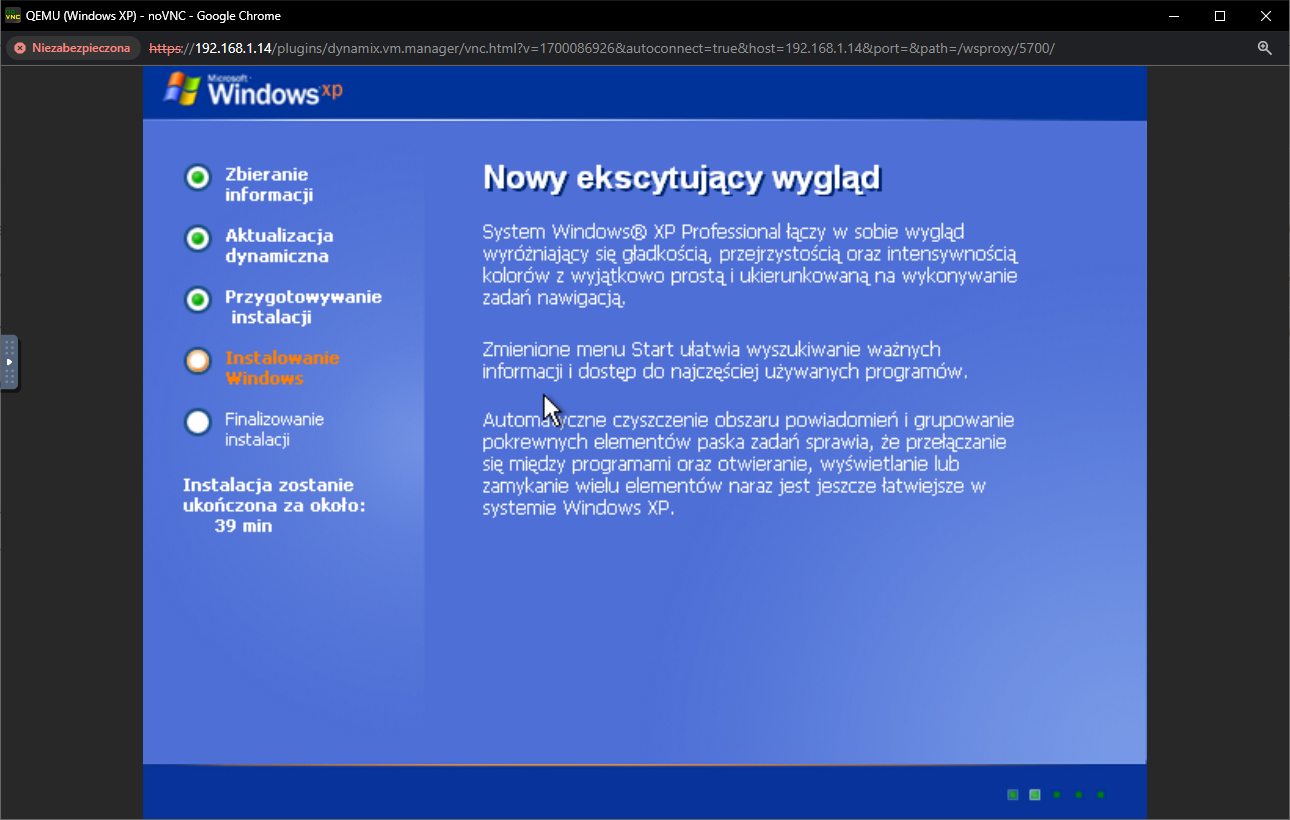The width and height of the screenshot is (1290, 820).
Task: Click the Finalizowanie instalacji step label
Action: click(x=274, y=429)
